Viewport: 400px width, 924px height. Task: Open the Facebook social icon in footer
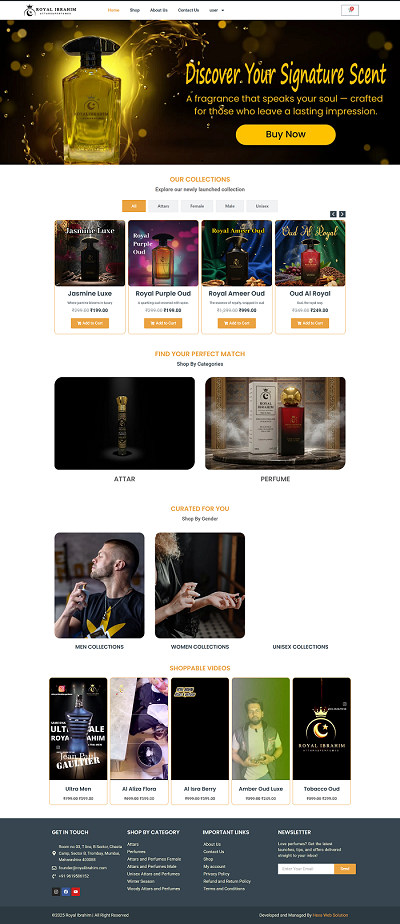pos(66,892)
